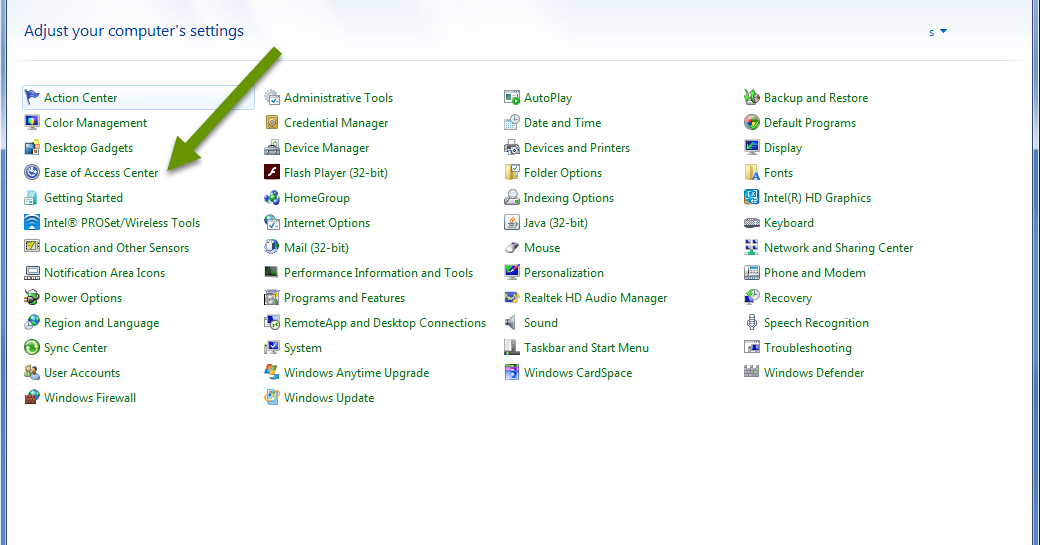Click the Action Center flag icon
Screen dimensions: 1040x545
click(32, 97)
